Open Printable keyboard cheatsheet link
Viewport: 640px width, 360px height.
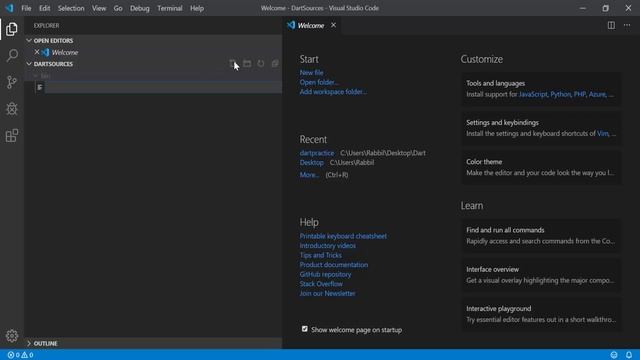pyautogui.click(x=343, y=236)
